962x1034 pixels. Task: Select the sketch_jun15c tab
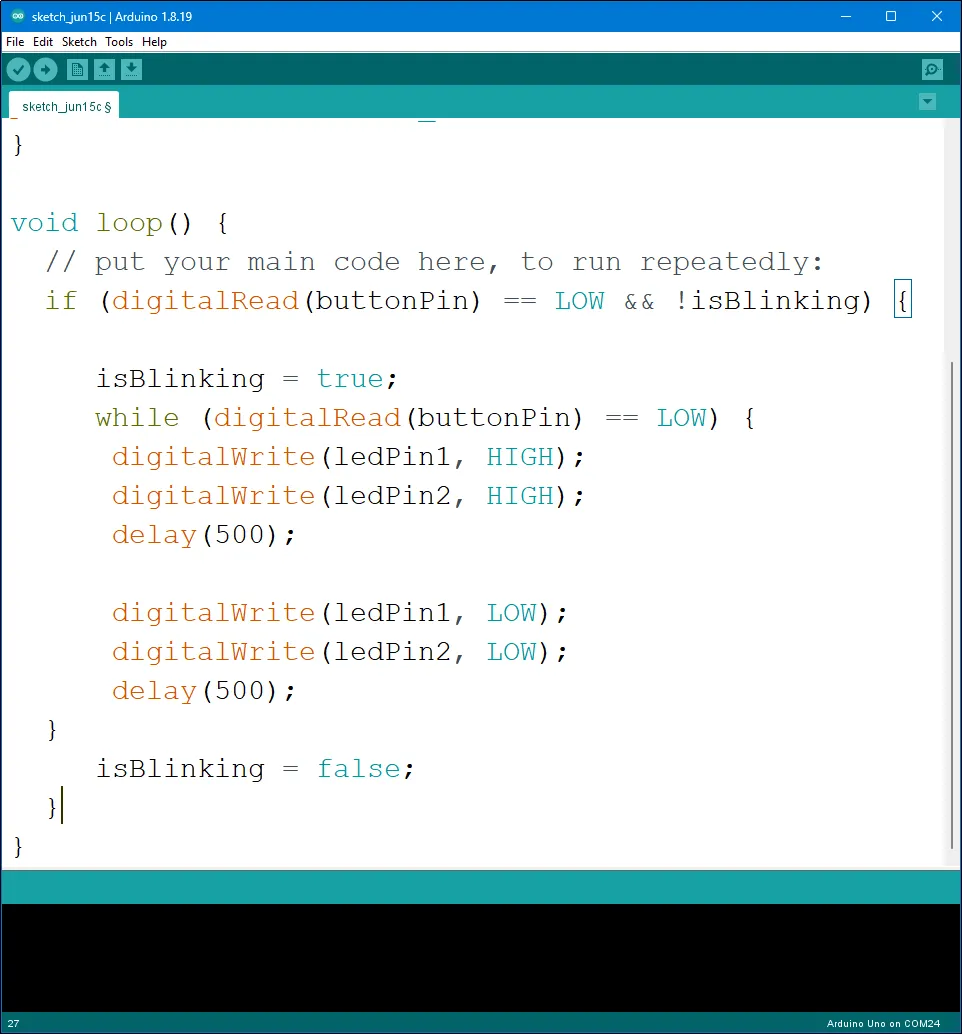(65, 106)
